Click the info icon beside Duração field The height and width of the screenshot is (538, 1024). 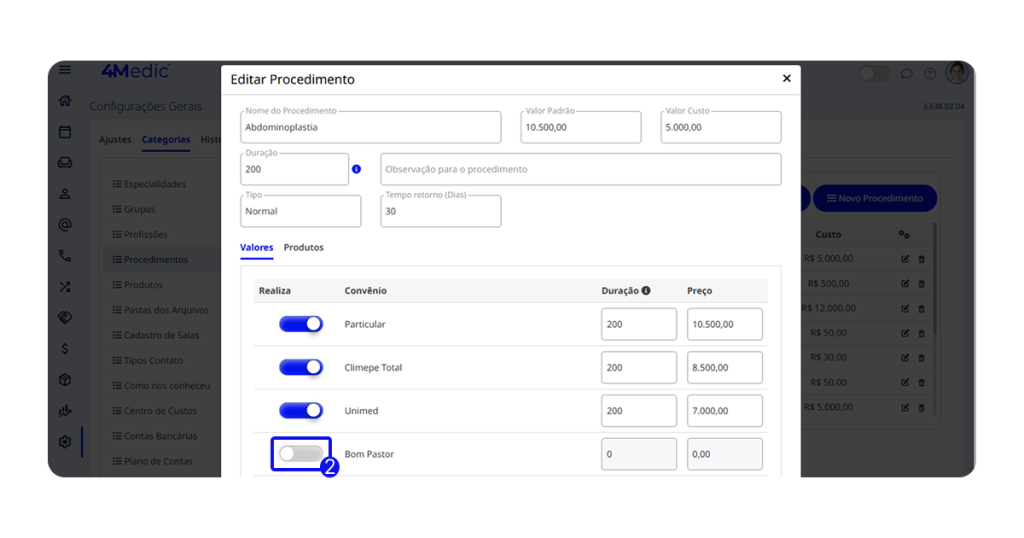[356, 170]
